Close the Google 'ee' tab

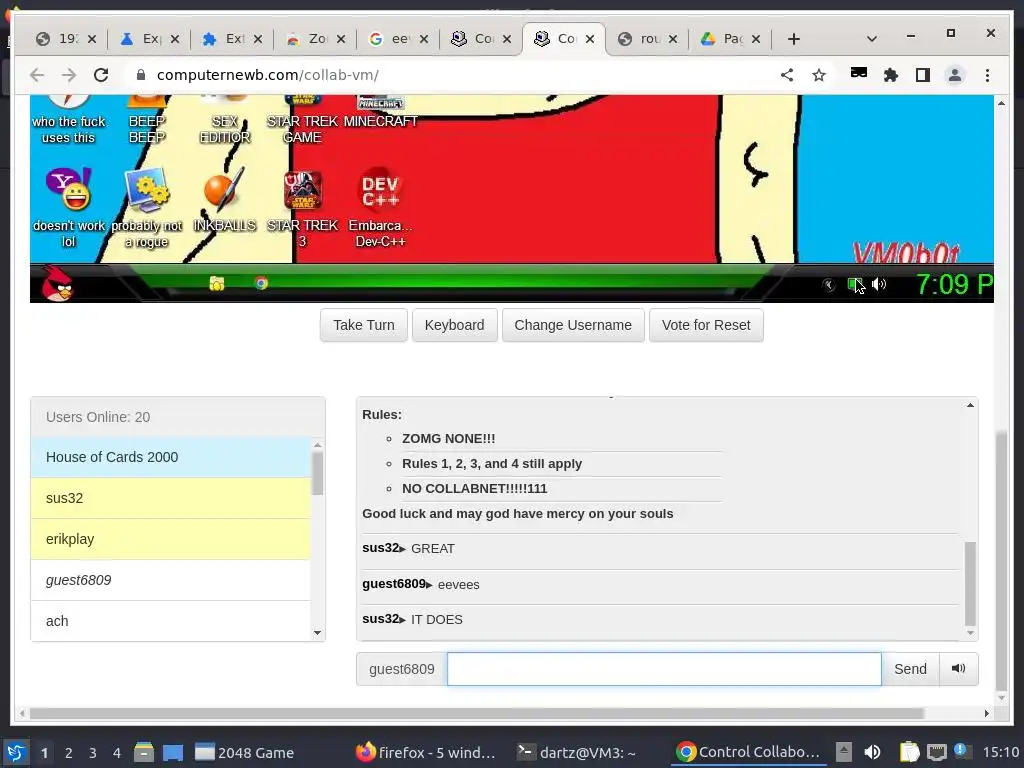424,39
